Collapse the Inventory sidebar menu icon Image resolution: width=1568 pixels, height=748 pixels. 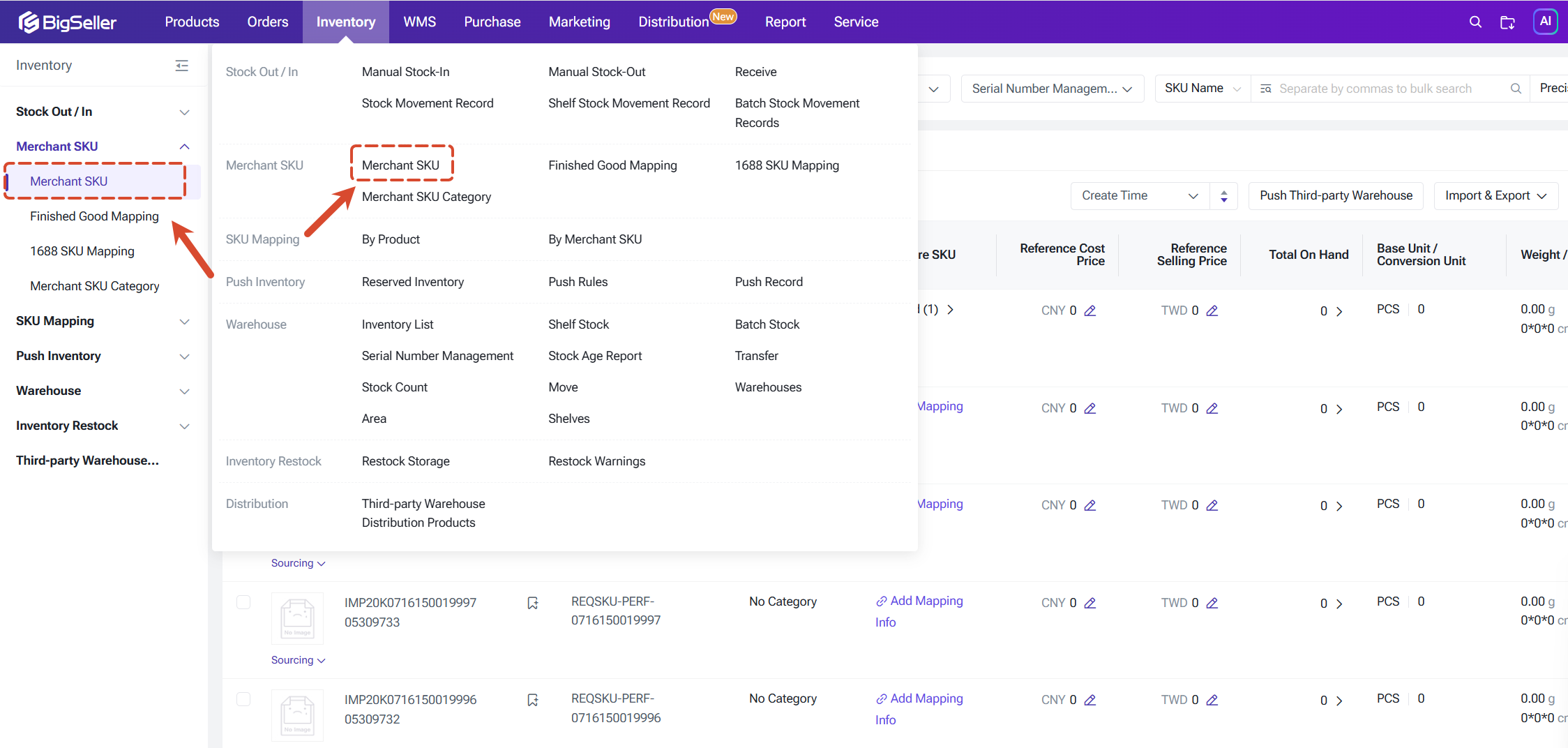click(181, 66)
